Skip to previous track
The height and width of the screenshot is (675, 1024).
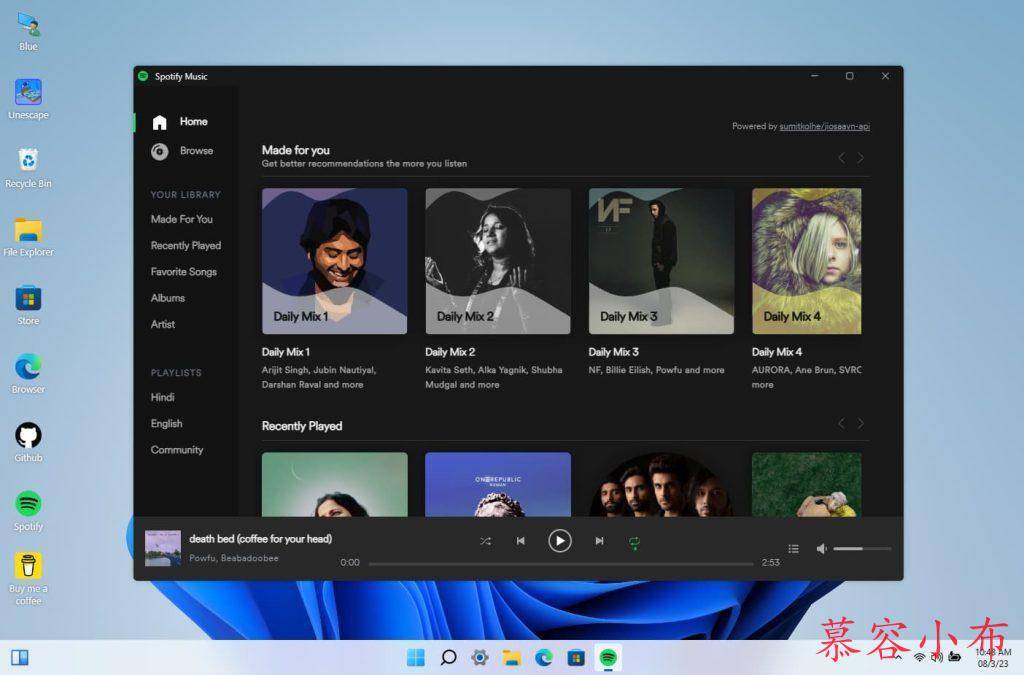pos(520,541)
